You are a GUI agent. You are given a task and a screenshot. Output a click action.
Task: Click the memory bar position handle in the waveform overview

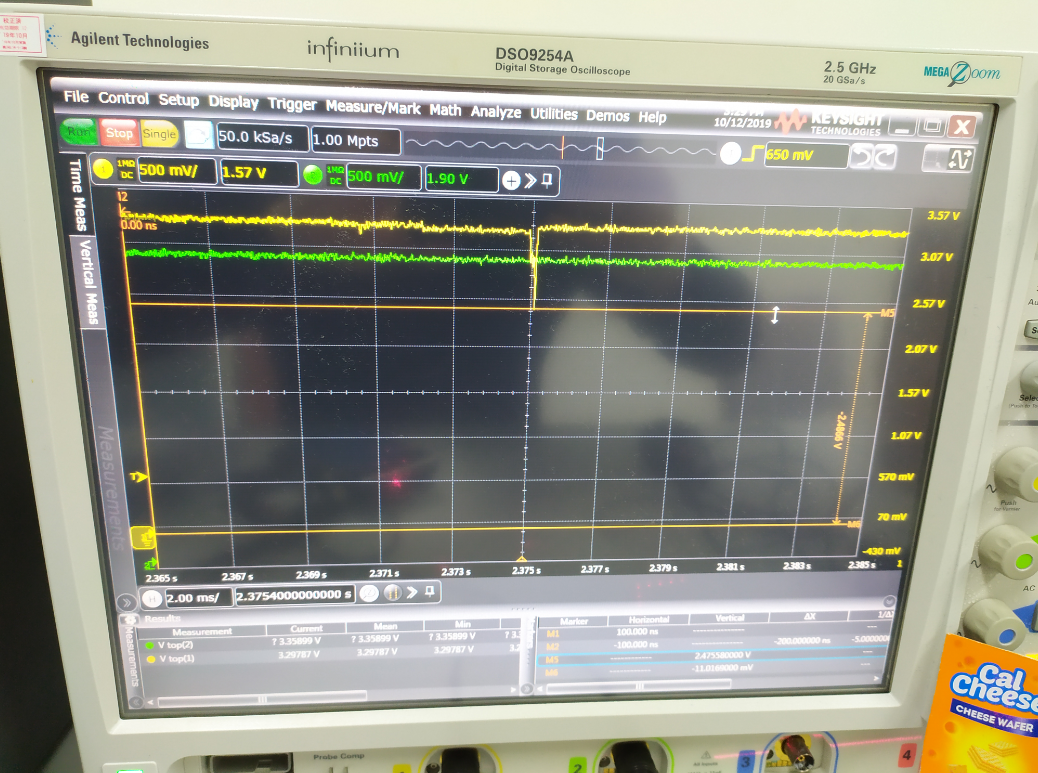click(599, 148)
